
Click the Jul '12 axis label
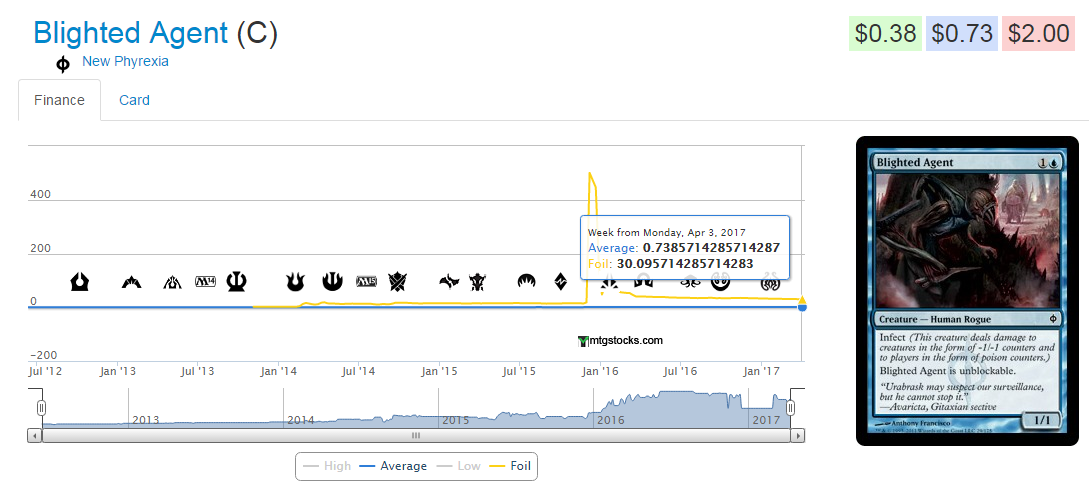[x=44, y=371]
